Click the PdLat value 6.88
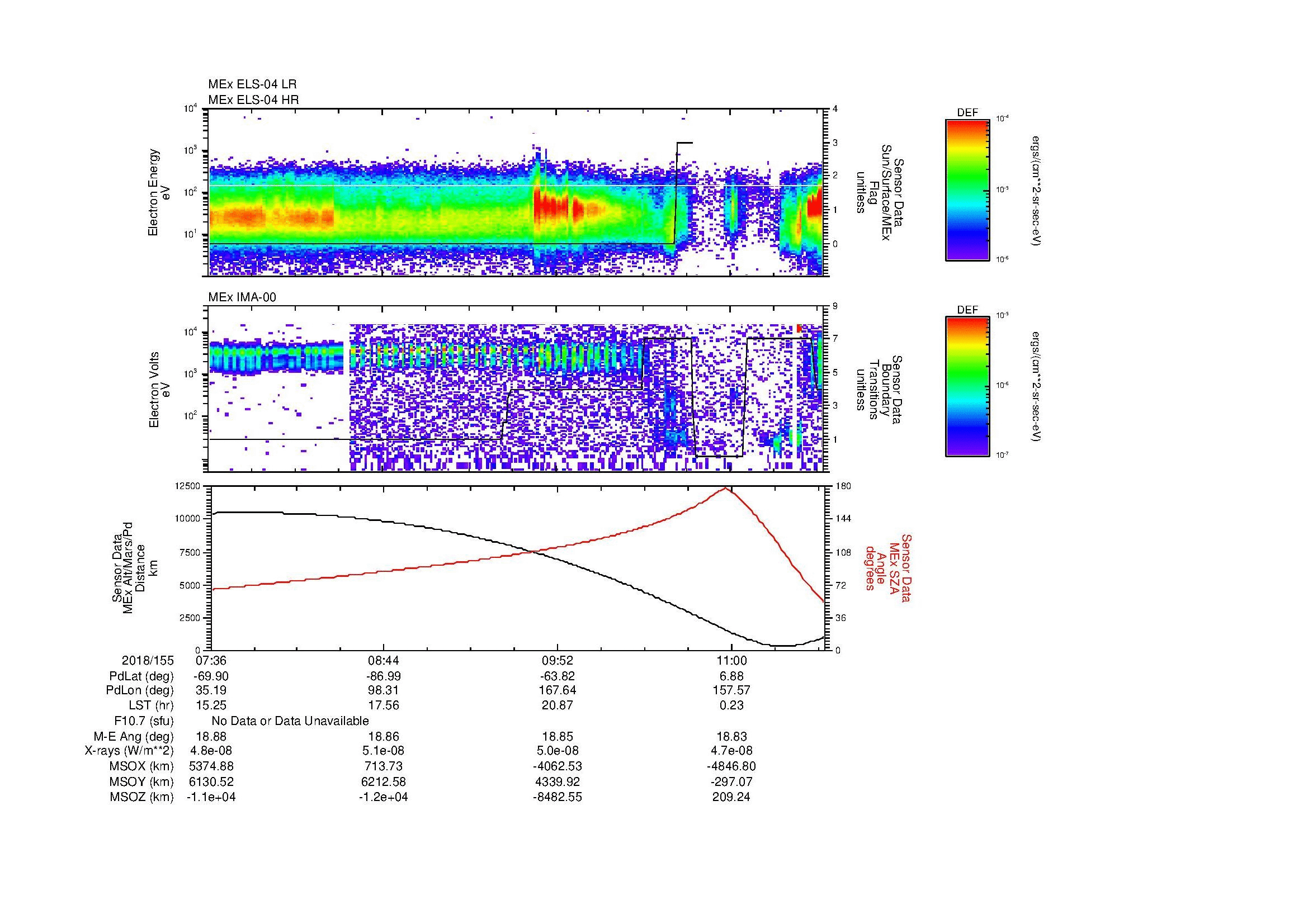The image size is (1308, 924). [x=731, y=676]
